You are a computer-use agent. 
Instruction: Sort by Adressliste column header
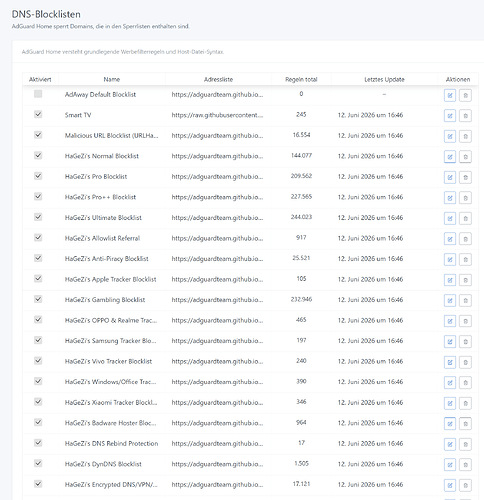click(x=218, y=79)
